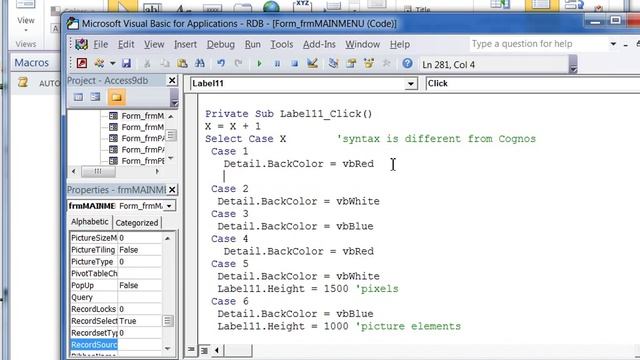Click the View Code icon in Project pane
This screenshot has width=640, height=360.
(78, 97)
